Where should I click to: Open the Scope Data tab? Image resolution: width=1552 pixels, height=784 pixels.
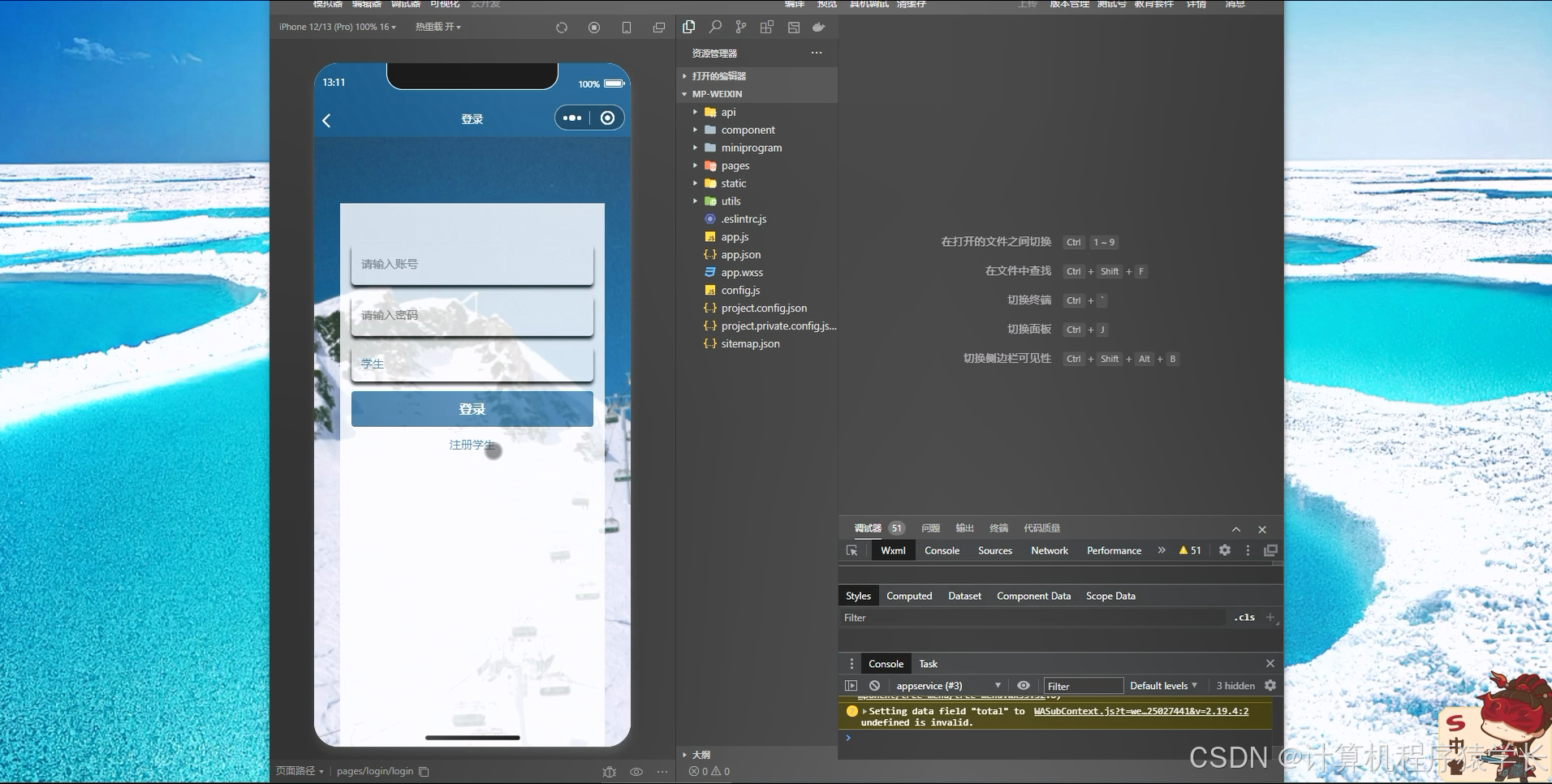pyautogui.click(x=1110, y=596)
